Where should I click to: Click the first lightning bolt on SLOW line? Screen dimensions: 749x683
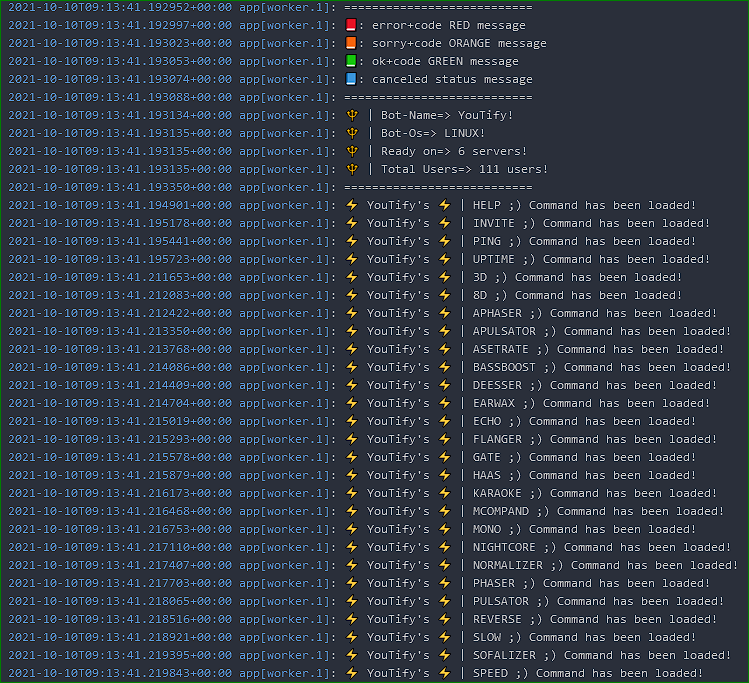coord(352,637)
